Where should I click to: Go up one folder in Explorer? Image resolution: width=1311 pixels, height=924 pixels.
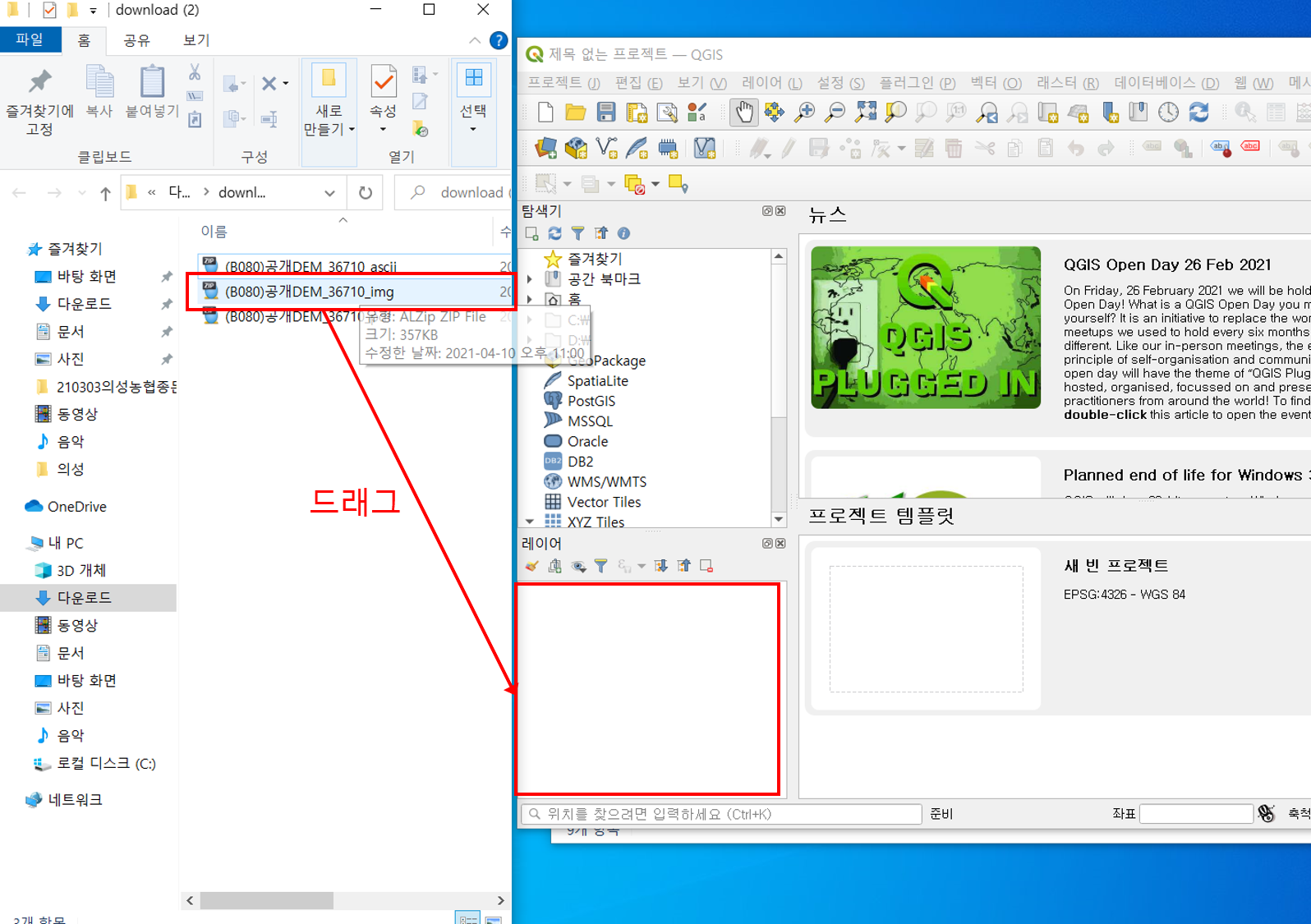point(105,193)
